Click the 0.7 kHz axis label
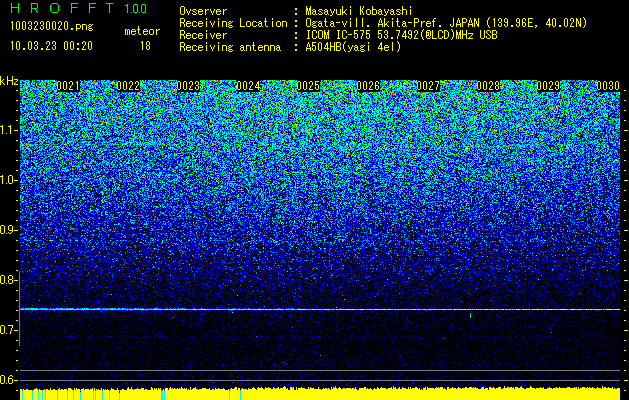The height and width of the screenshot is (400, 629). pyautogui.click(x=9, y=330)
